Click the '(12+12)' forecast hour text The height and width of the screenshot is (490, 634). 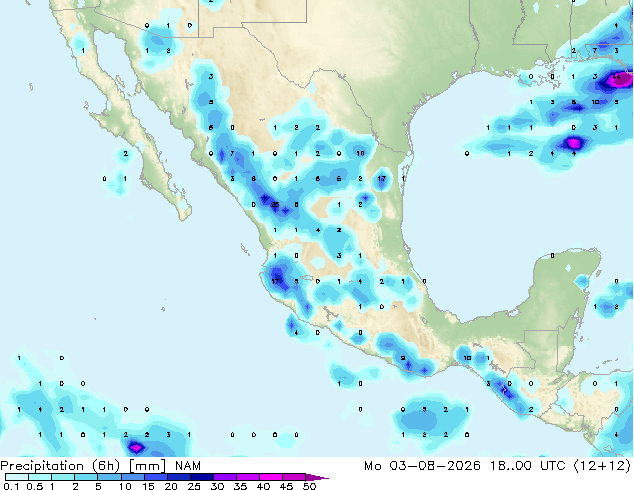tap(602, 466)
